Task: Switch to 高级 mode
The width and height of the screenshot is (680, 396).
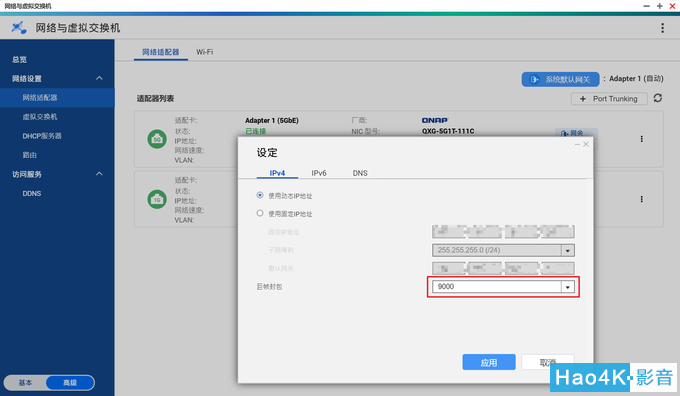Action: [70, 383]
